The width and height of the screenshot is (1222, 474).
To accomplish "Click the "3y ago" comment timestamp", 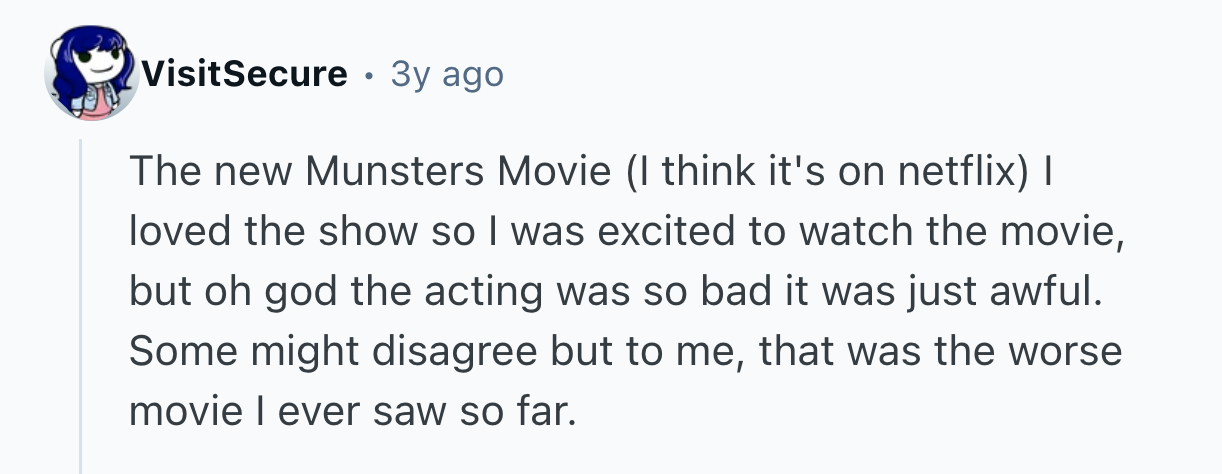I will (447, 74).
